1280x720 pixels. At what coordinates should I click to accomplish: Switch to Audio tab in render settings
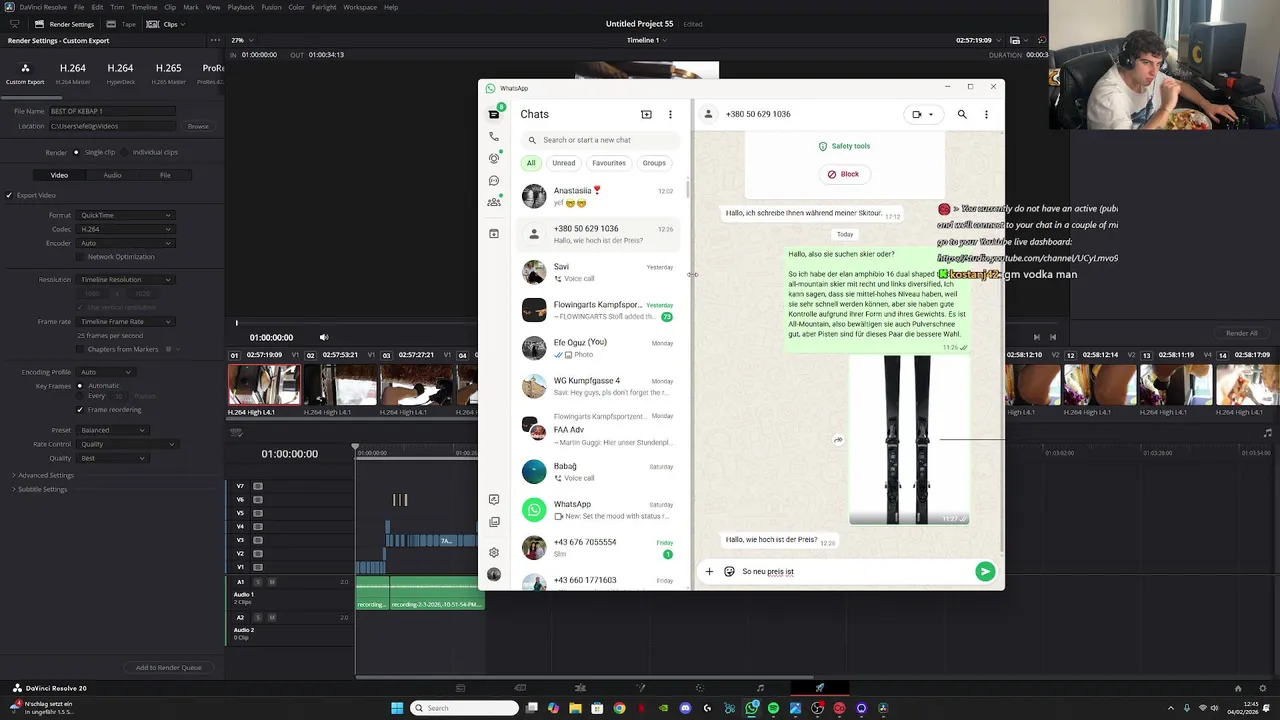tap(112, 175)
